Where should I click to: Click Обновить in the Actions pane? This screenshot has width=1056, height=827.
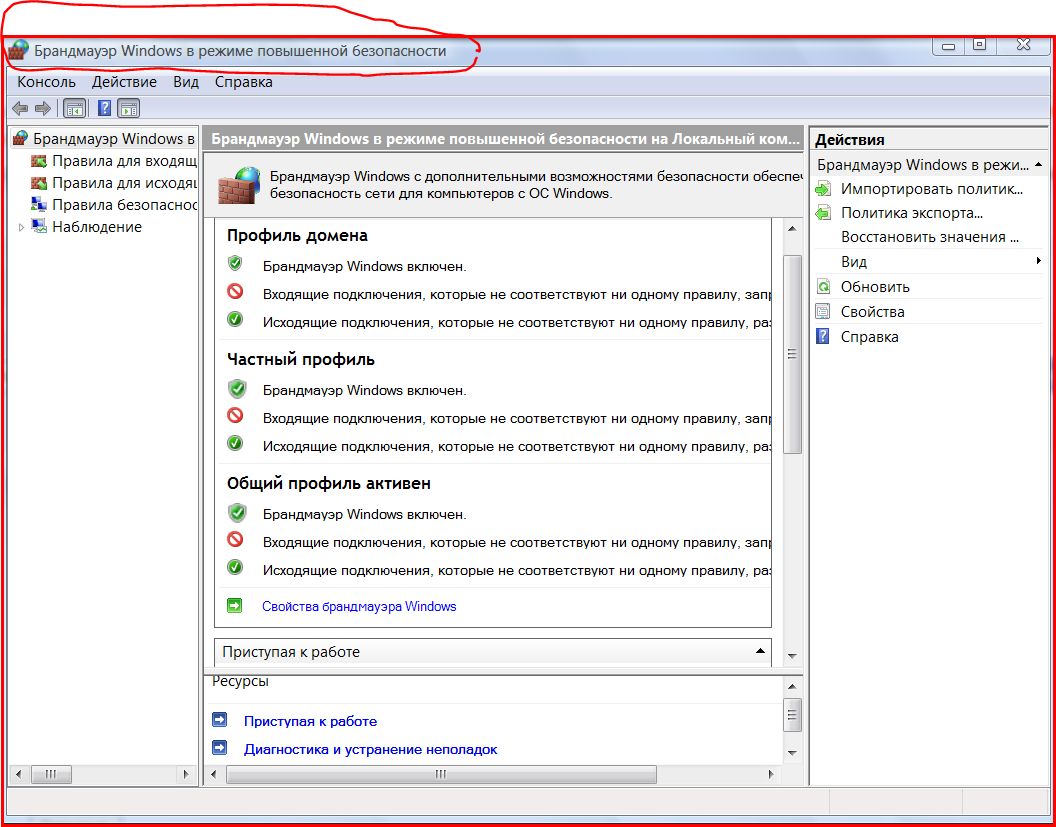click(x=876, y=287)
